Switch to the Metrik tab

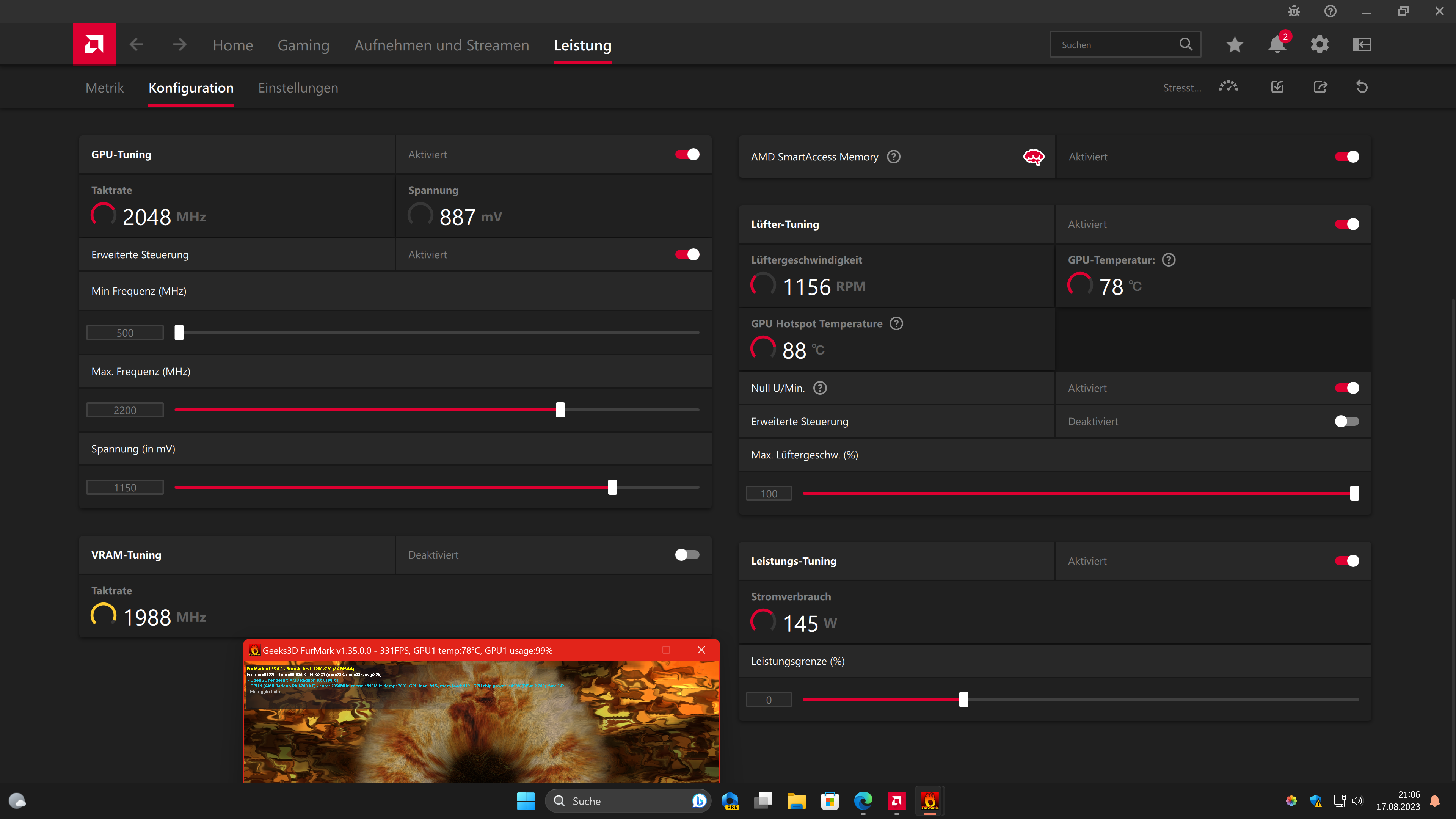pos(105,88)
